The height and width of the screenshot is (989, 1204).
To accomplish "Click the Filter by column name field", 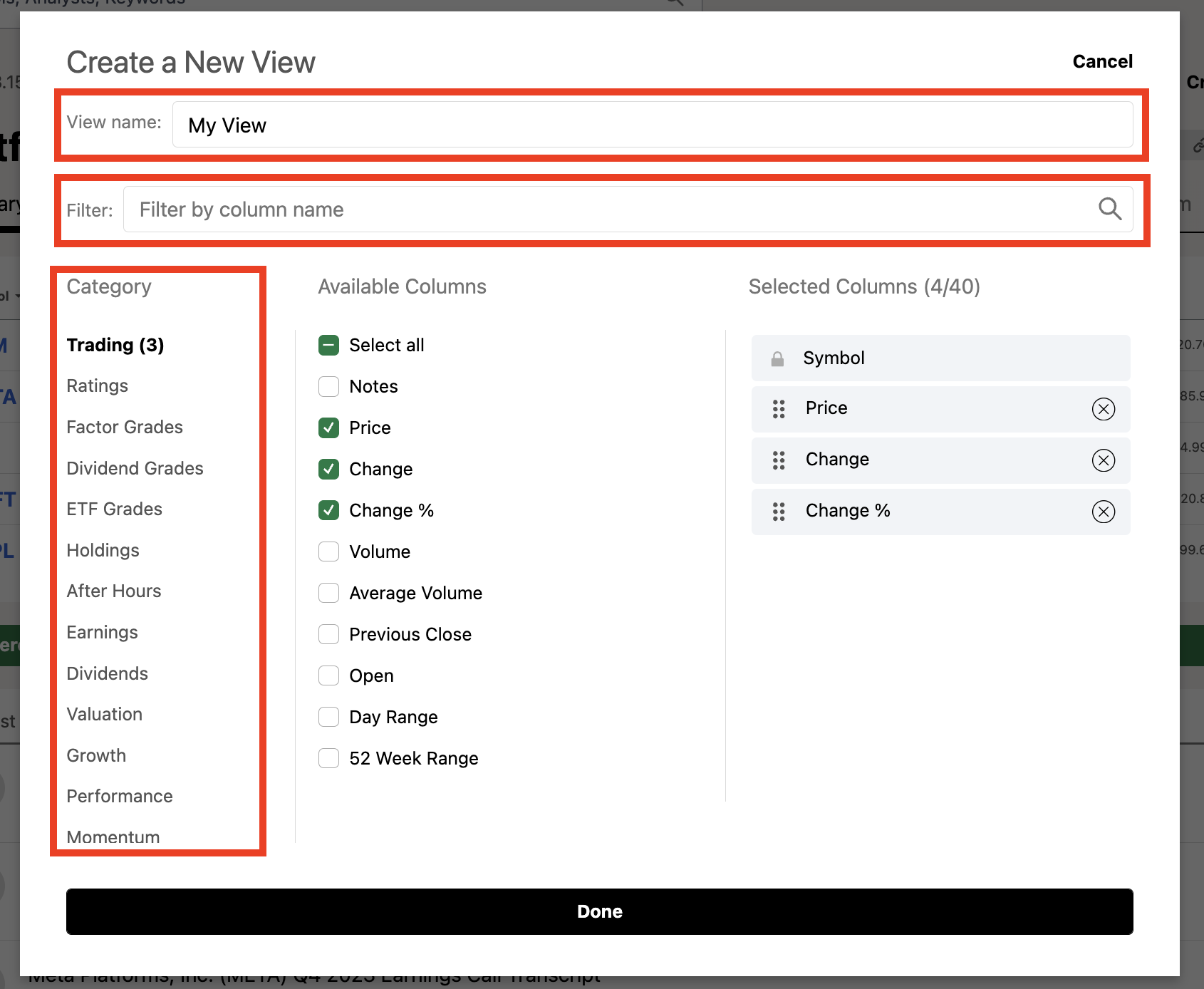I will (613, 209).
